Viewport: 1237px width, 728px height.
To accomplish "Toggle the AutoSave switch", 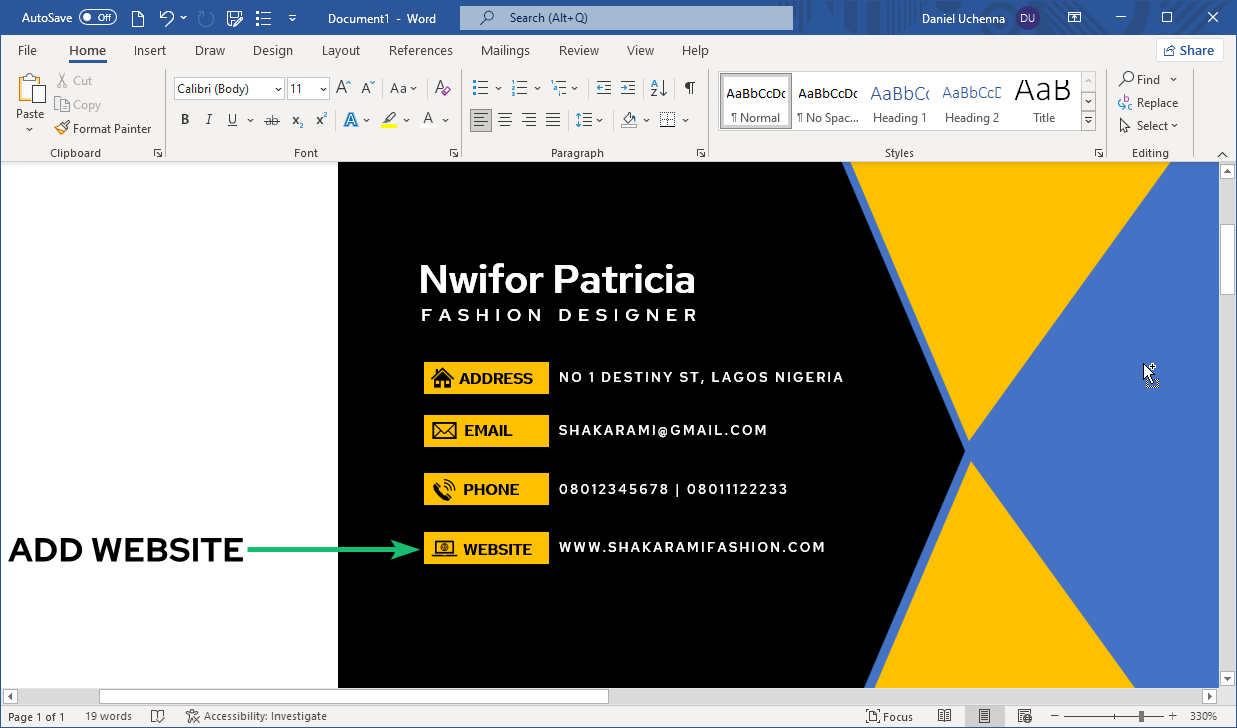I will click(98, 18).
